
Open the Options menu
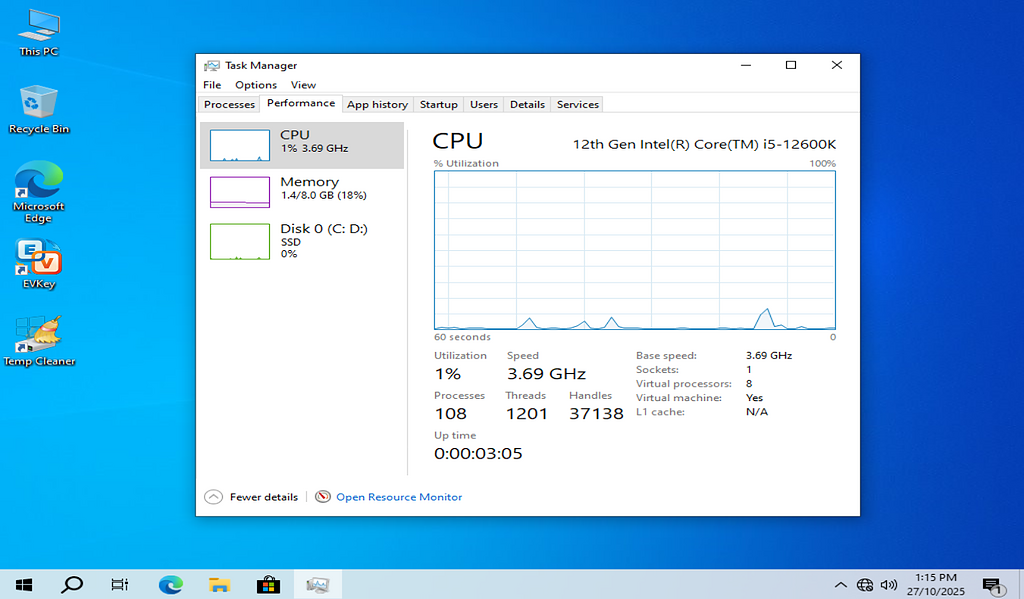(x=256, y=85)
